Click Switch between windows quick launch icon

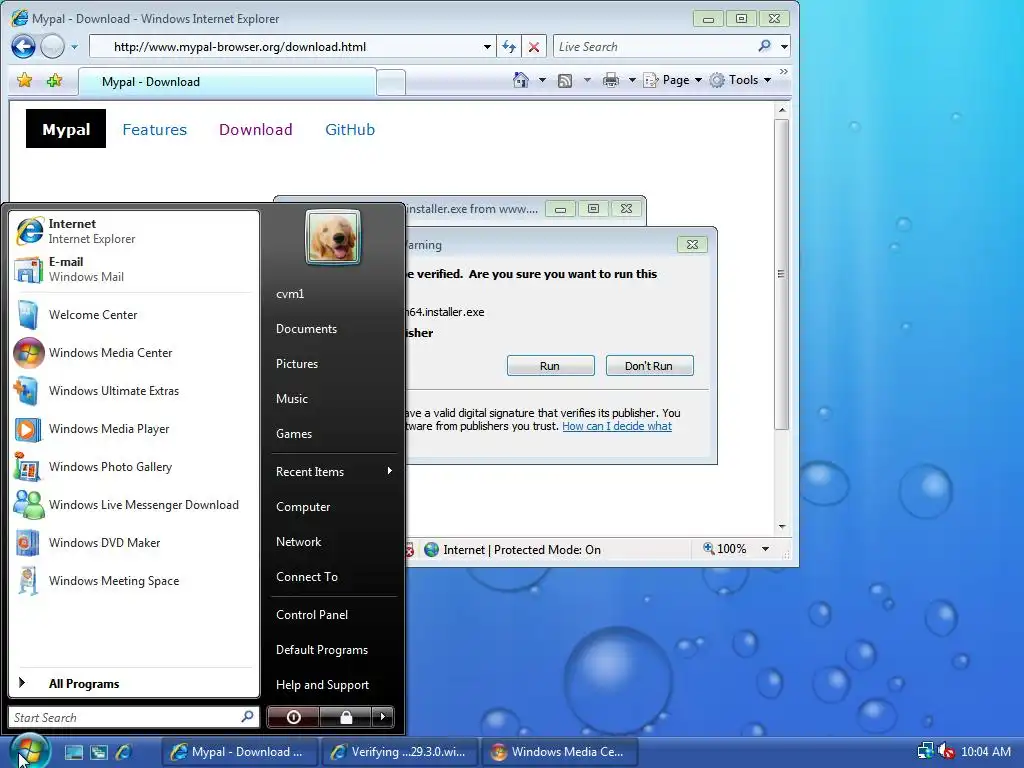coord(99,752)
